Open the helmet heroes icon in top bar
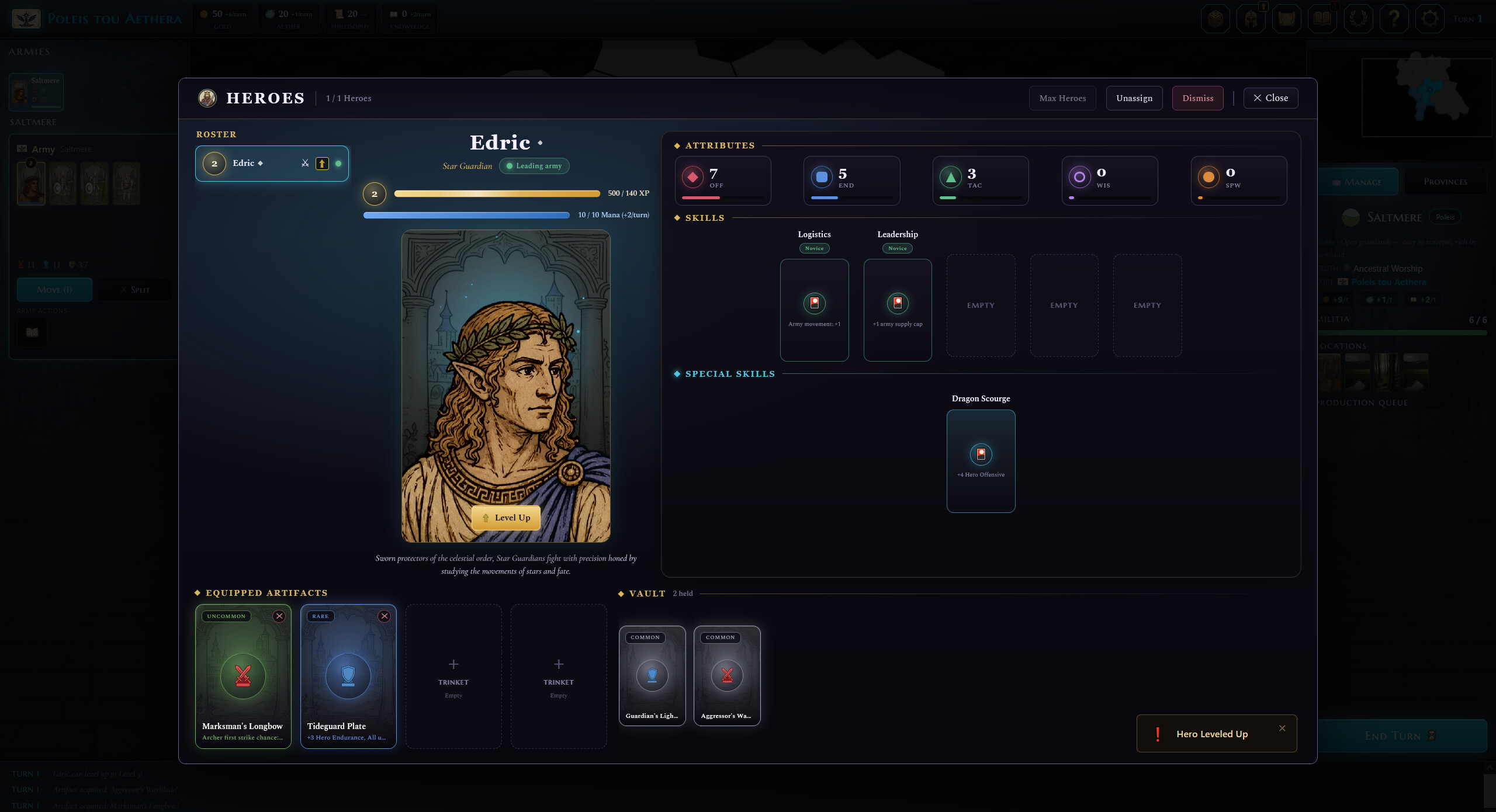1496x812 pixels. (1251, 19)
